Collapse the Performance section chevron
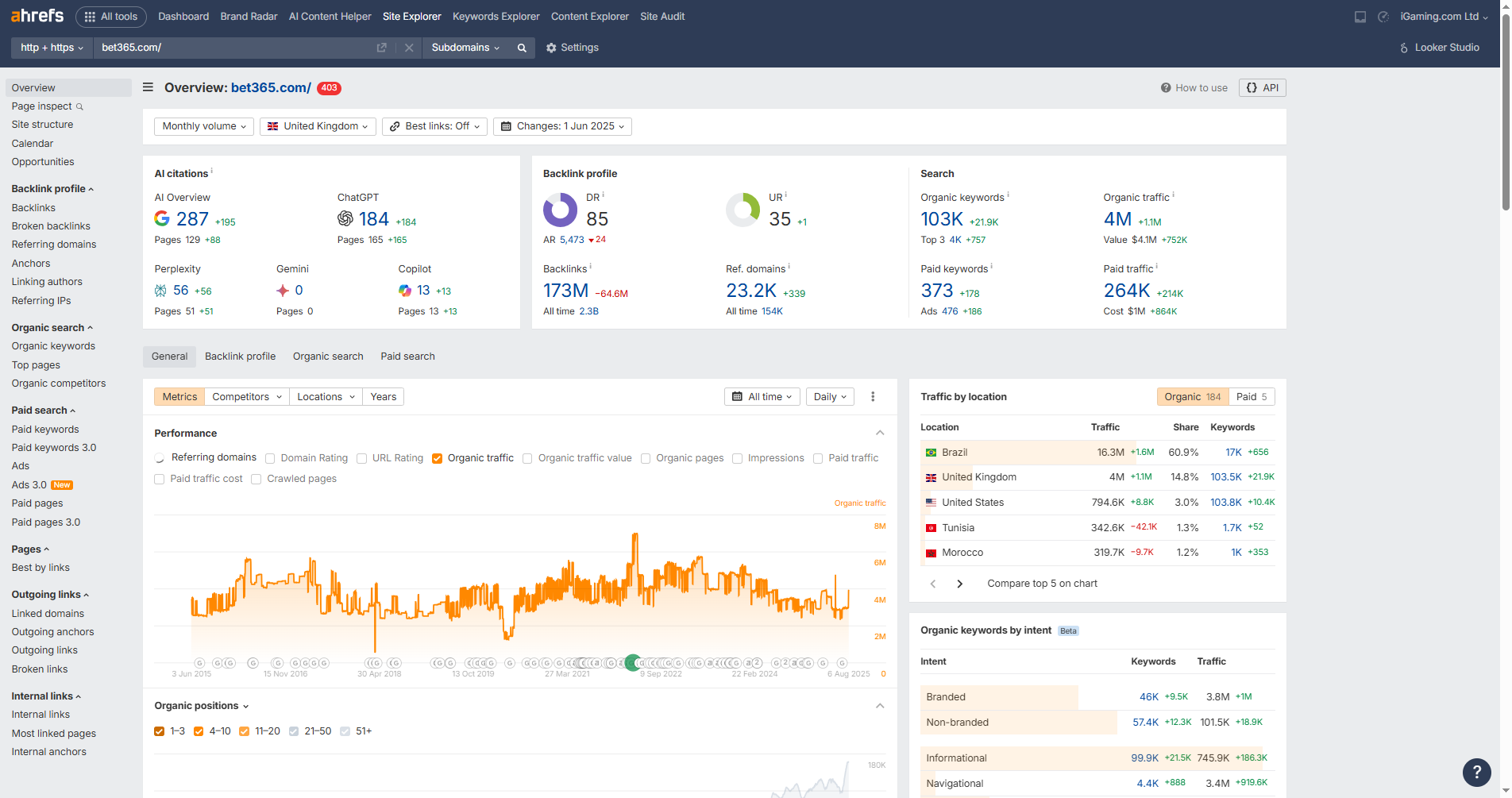Viewport: 1512px width, 798px height. point(880,433)
